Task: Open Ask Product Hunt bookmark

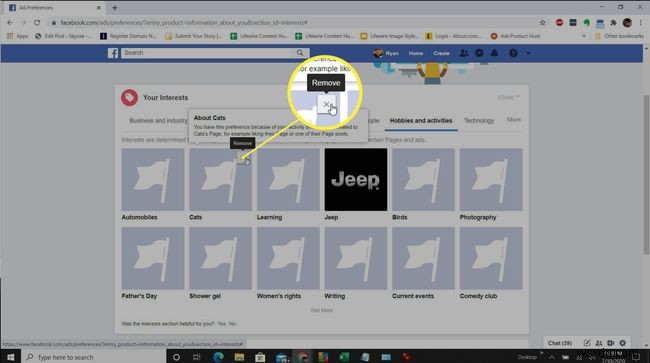Action: (515, 36)
